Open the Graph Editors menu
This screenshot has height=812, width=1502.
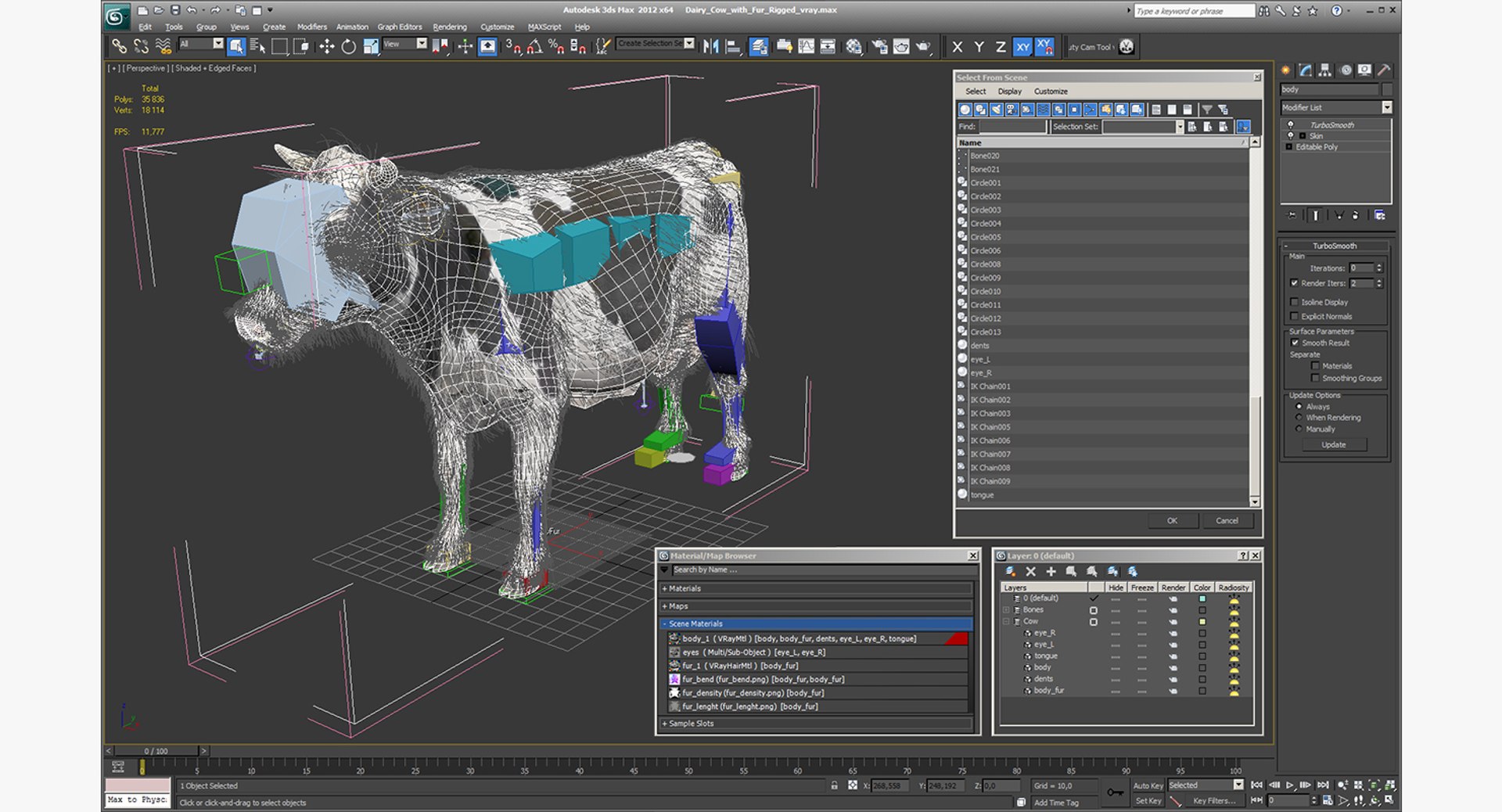[x=399, y=27]
